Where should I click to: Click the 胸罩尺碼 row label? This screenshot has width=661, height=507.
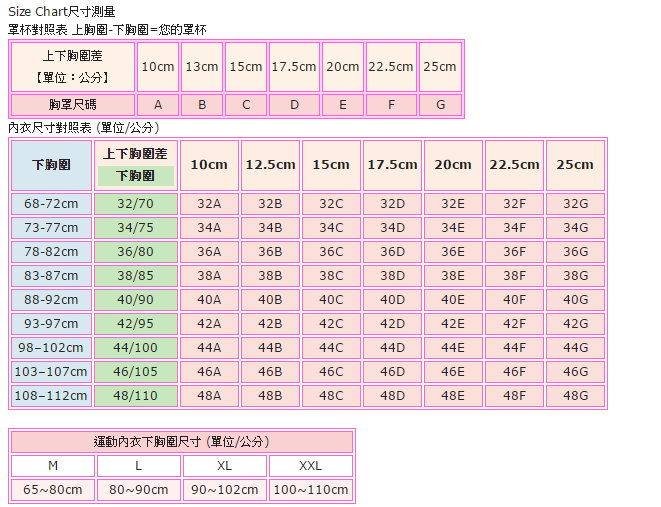click(x=72, y=105)
